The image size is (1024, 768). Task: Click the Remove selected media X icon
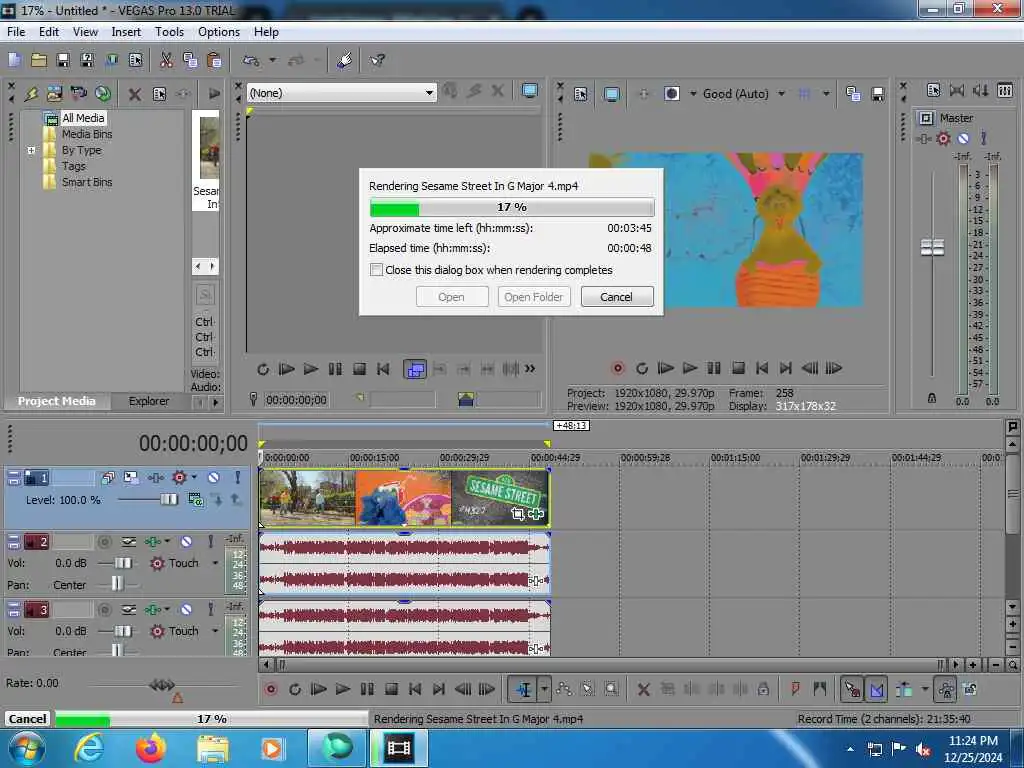[x=135, y=94]
